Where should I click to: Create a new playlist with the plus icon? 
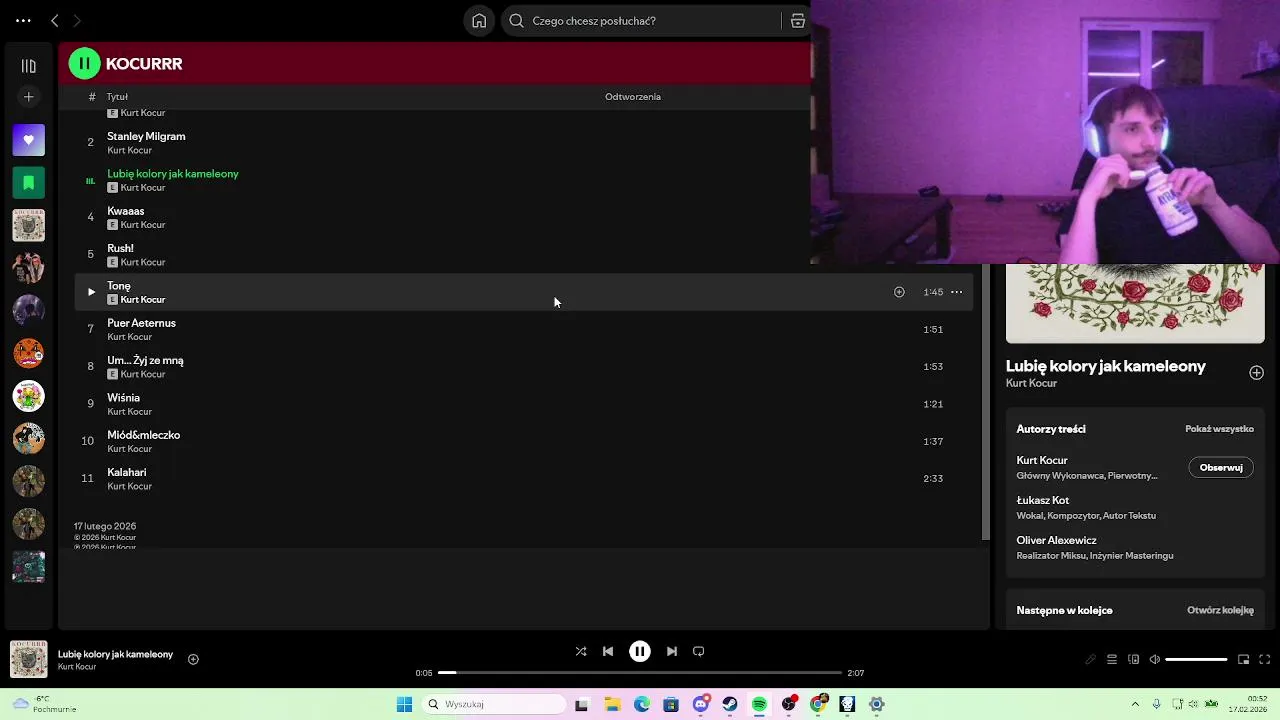coord(28,97)
